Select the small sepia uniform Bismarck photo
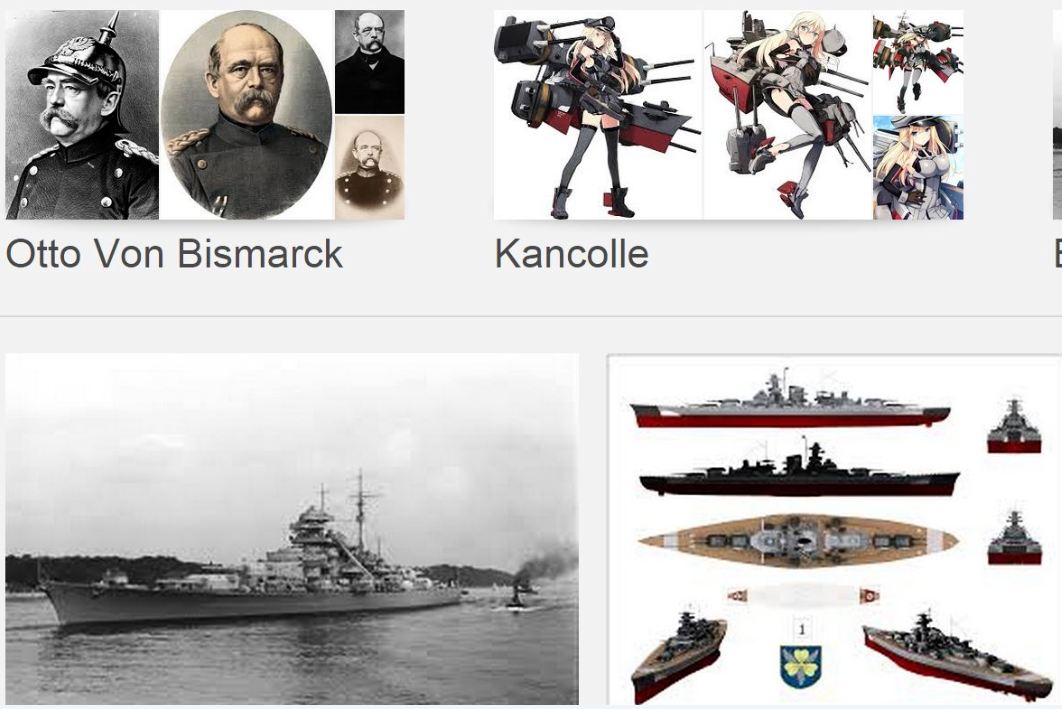 pyautogui.click(x=370, y=168)
